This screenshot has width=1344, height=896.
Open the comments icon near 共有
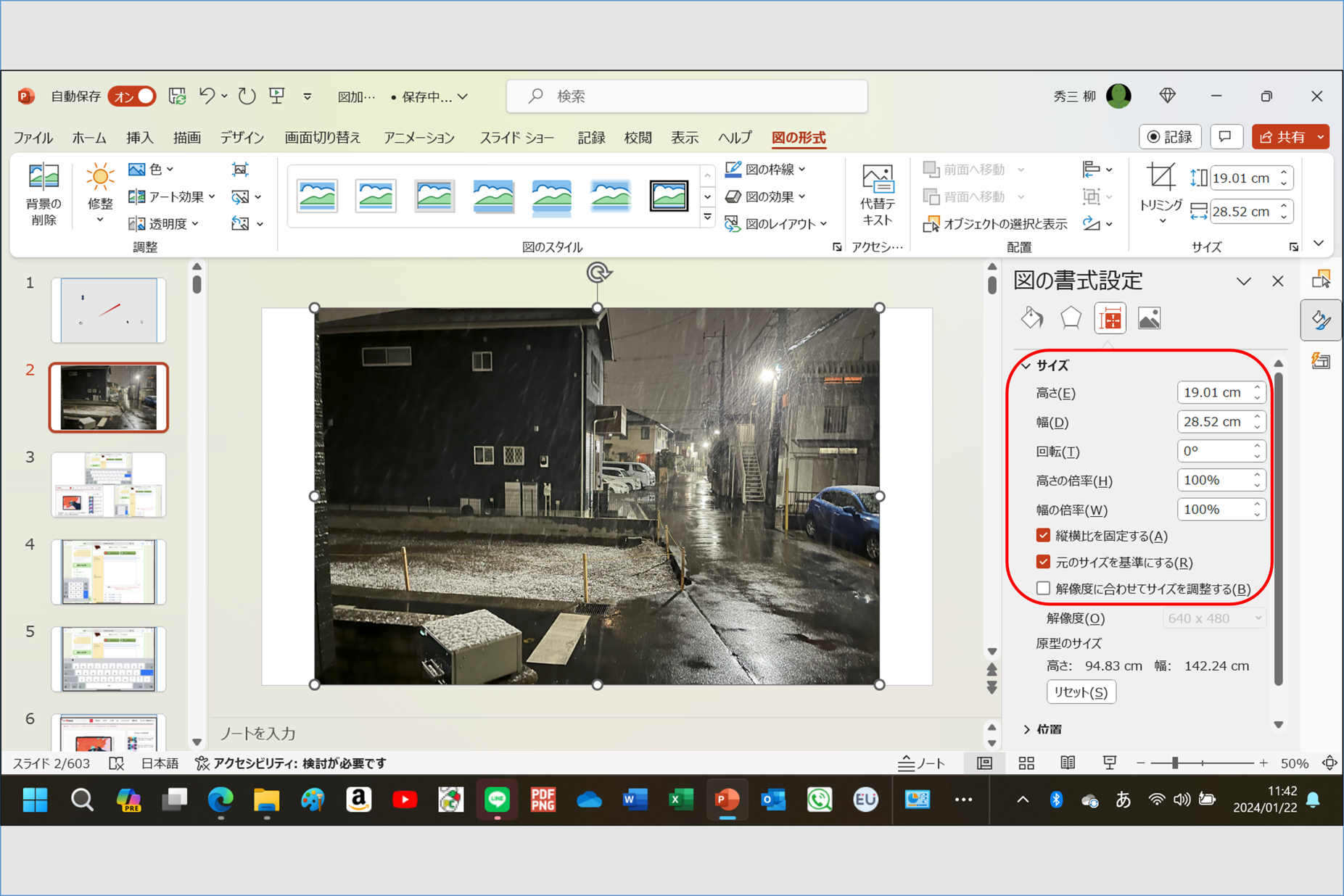click(x=1226, y=137)
